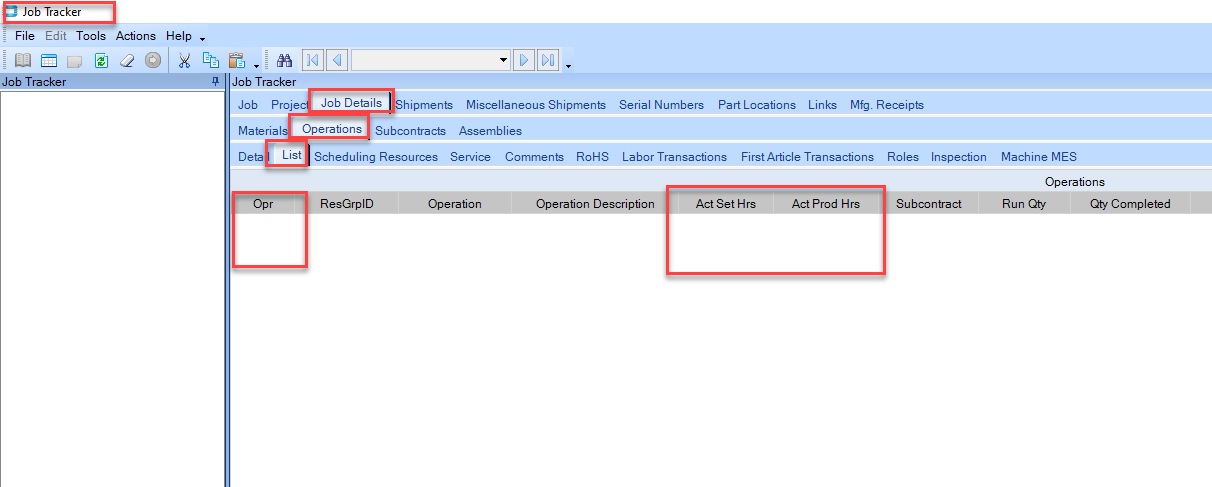Click the Qty Completed column header
The image size is (1212, 487).
[1130, 204]
